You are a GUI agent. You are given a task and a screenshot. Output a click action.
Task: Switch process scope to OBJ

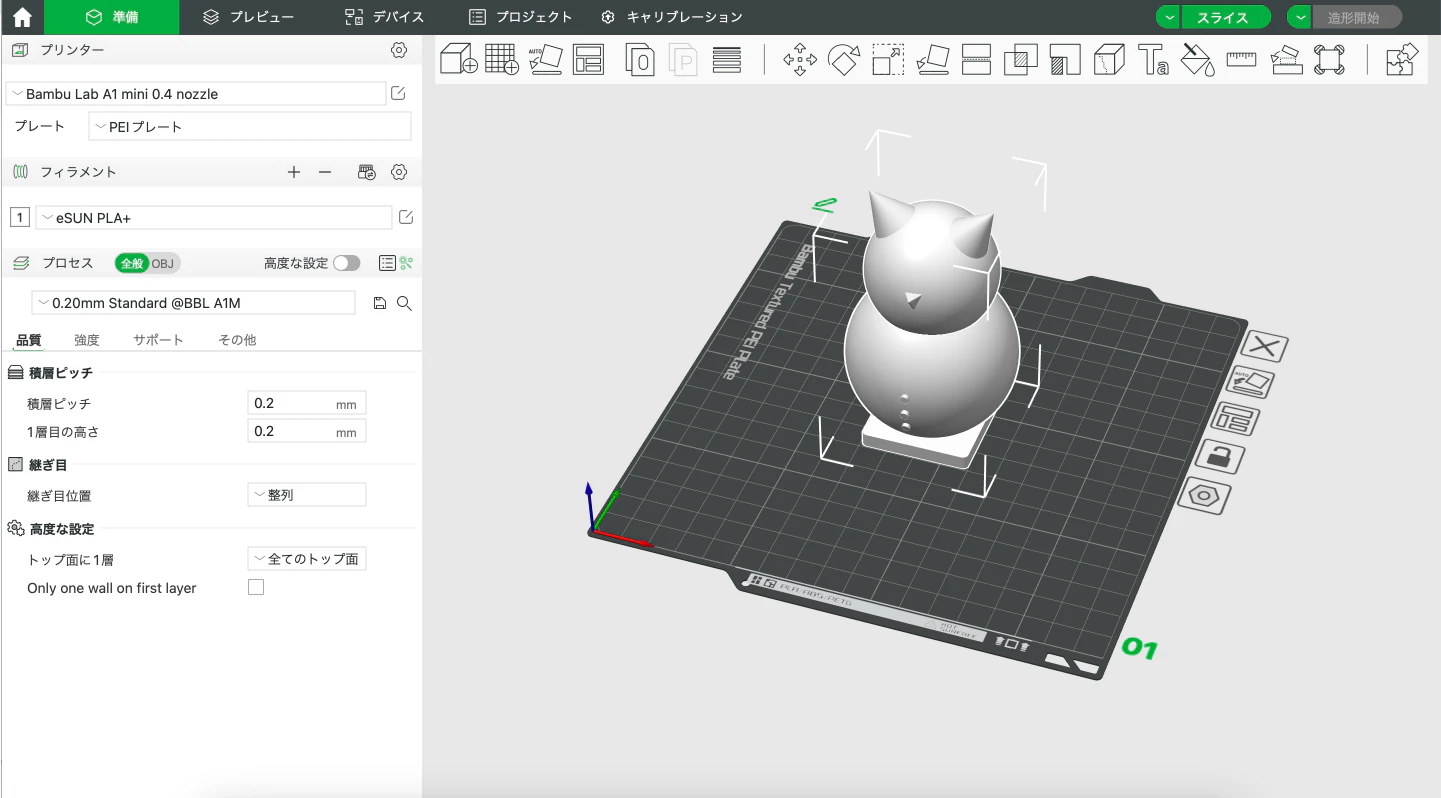[x=163, y=263]
